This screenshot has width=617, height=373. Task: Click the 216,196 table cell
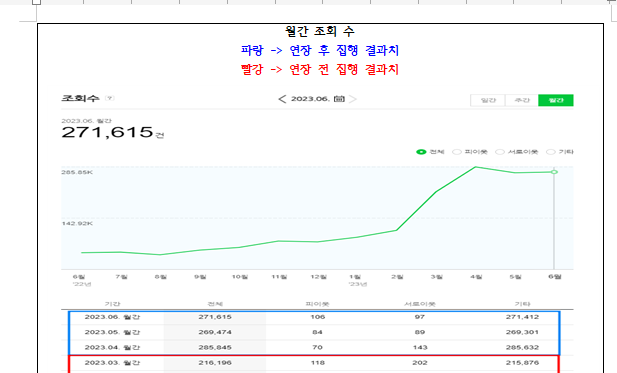click(x=215, y=363)
